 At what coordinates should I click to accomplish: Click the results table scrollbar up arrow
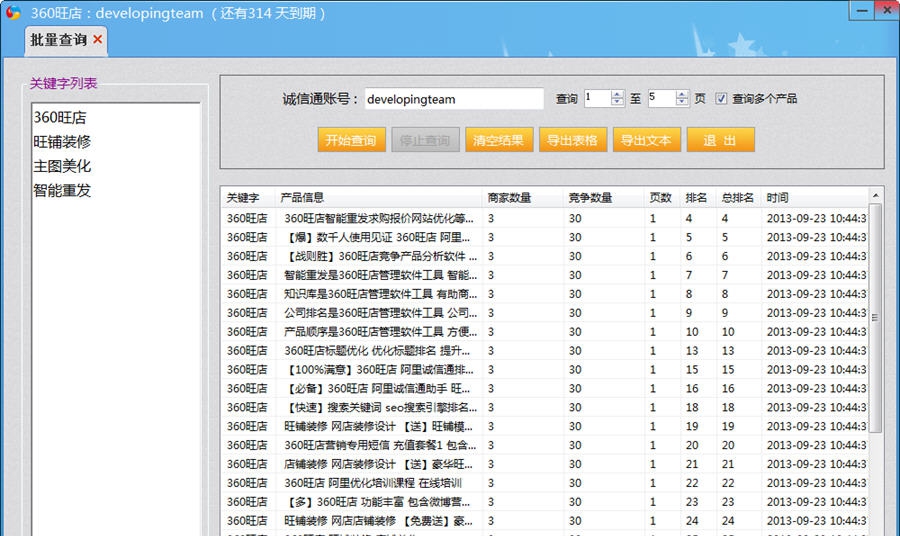876,196
